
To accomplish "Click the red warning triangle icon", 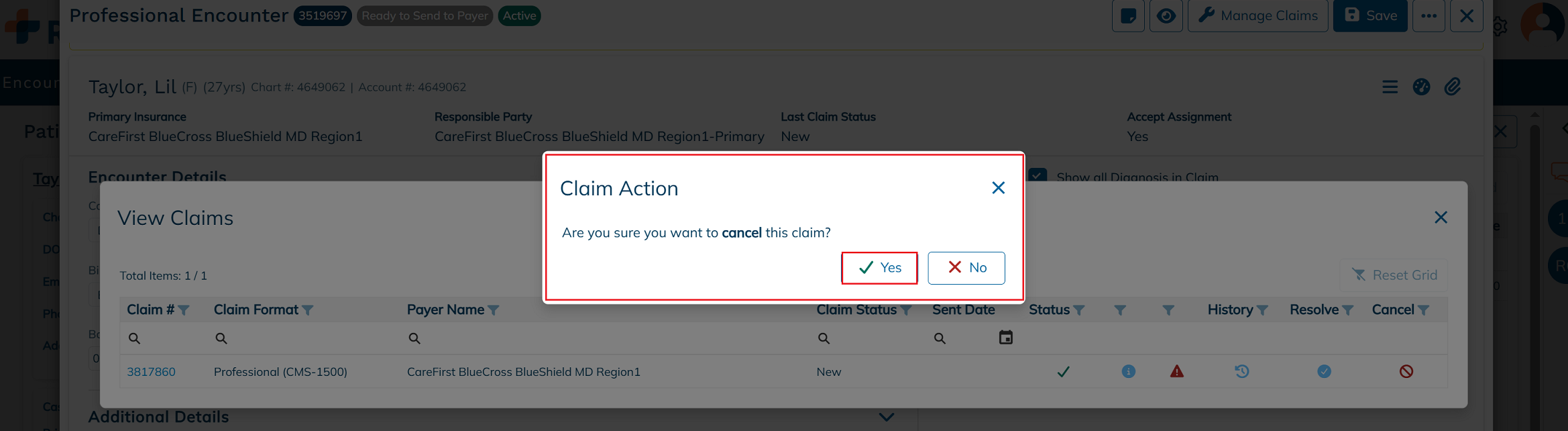I will (x=1177, y=371).
